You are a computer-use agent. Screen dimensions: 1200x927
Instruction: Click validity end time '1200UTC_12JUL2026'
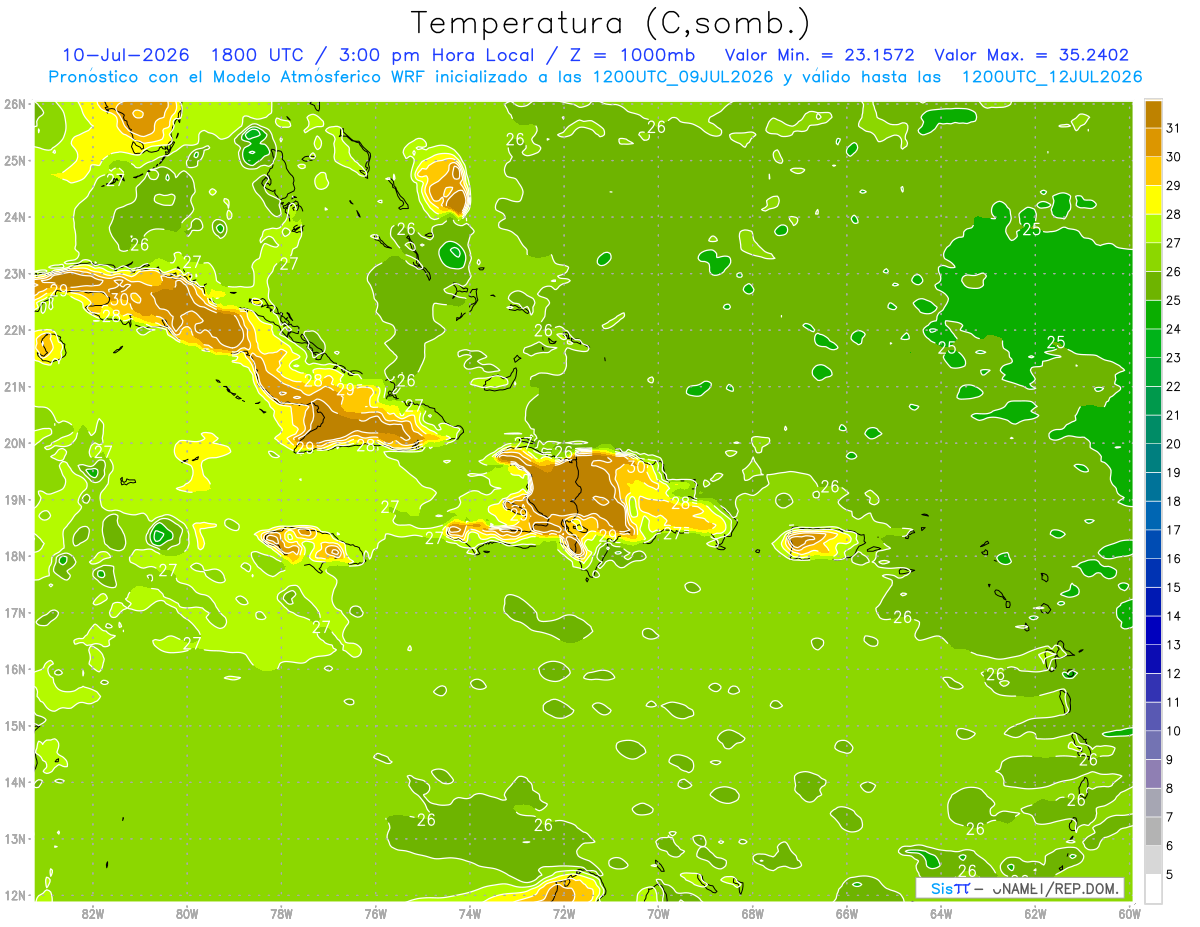click(x=1052, y=76)
